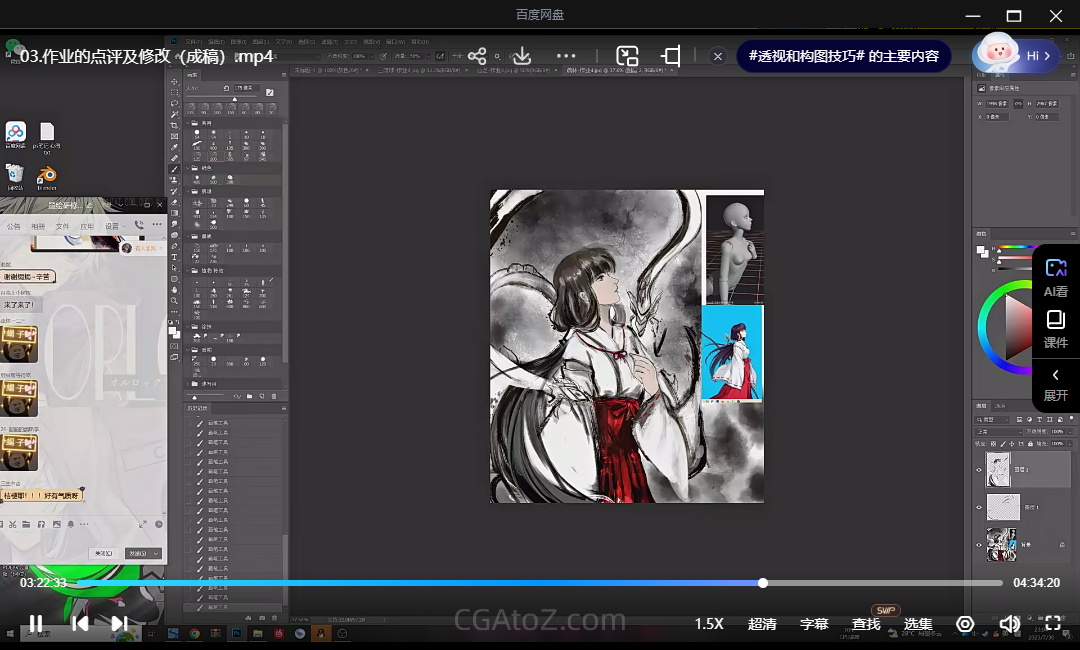Mute the volume speaker icon

click(x=1009, y=623)
